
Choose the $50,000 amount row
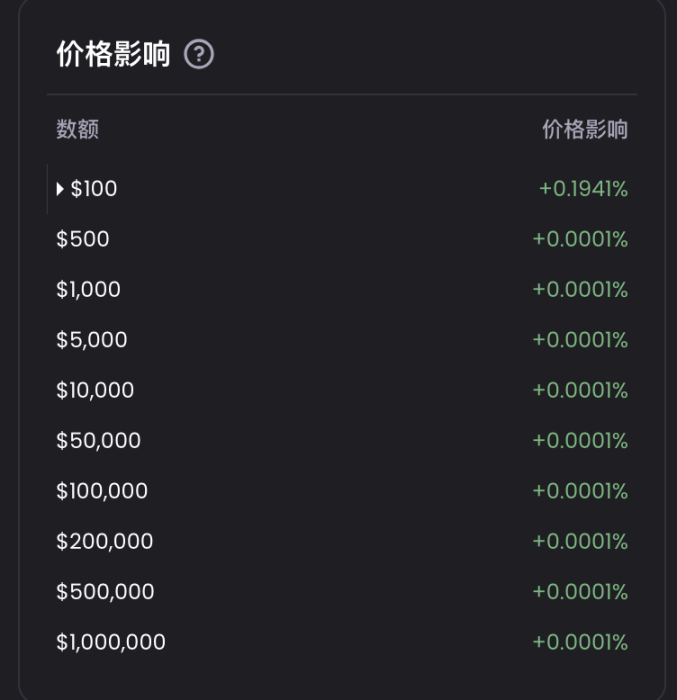click(x=98, y=441)
